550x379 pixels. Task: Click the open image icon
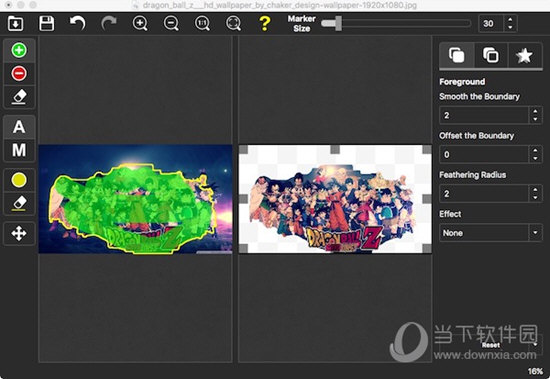pyautogui.click(x=15, y=24)
